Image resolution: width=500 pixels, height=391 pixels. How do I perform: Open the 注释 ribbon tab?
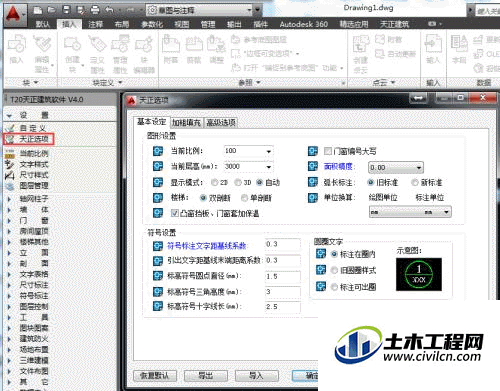tap(95, 24)
